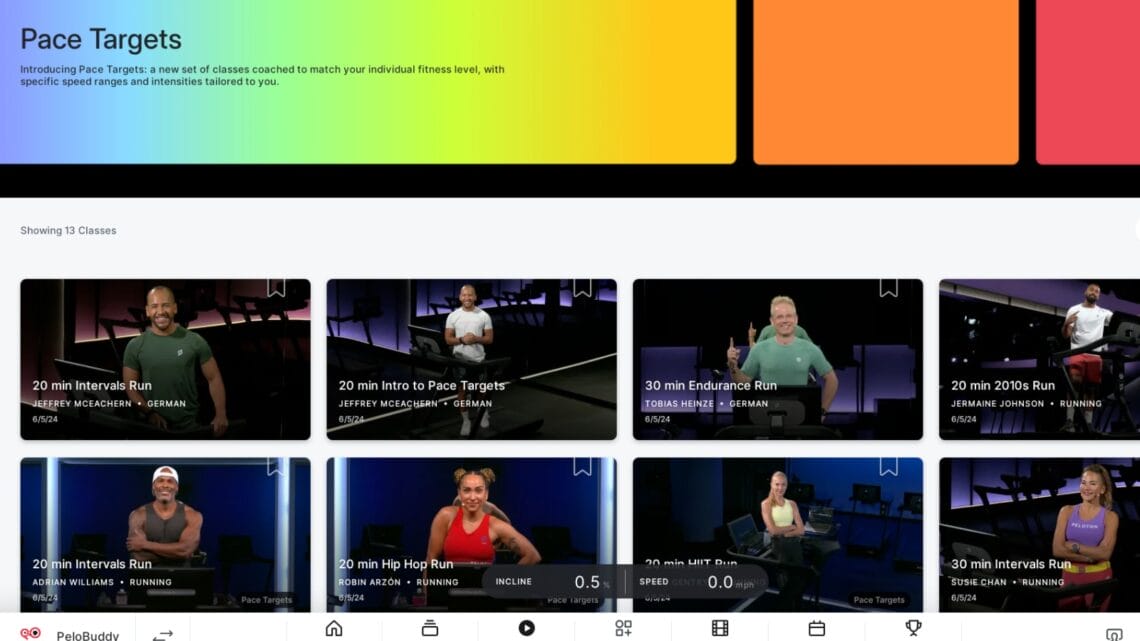Open the trophy challenges icon

tap(913, 628)
